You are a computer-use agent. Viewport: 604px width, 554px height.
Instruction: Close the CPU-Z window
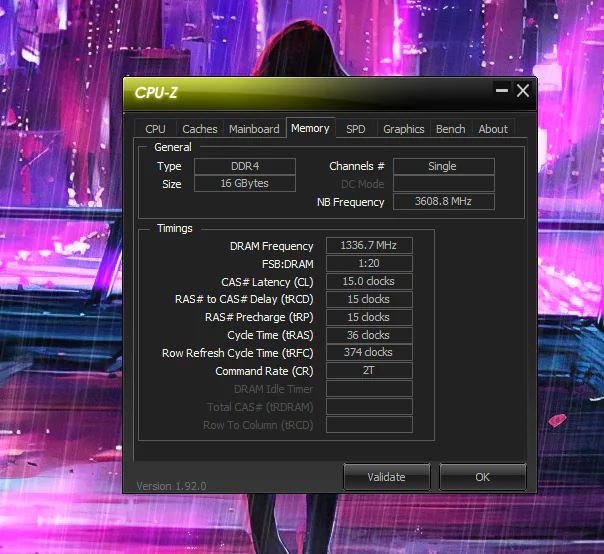(523, 91)
